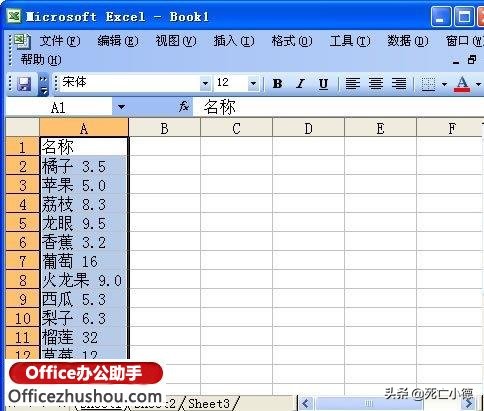Viewport: 484px width, 411px height.
Task: Click cell containing 榴莲 32
Action: 84,337
